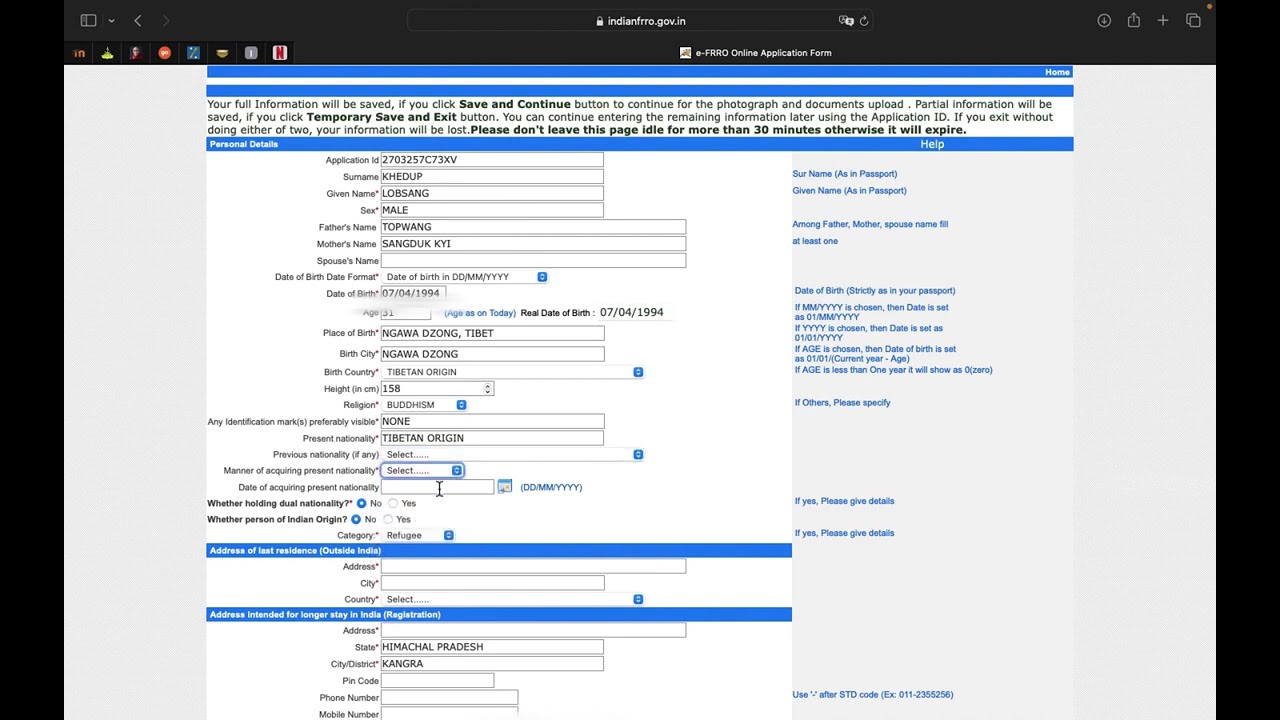
Task: Click the Home link in blue header
Action: pyautogui.click(x=1057, y=72)
